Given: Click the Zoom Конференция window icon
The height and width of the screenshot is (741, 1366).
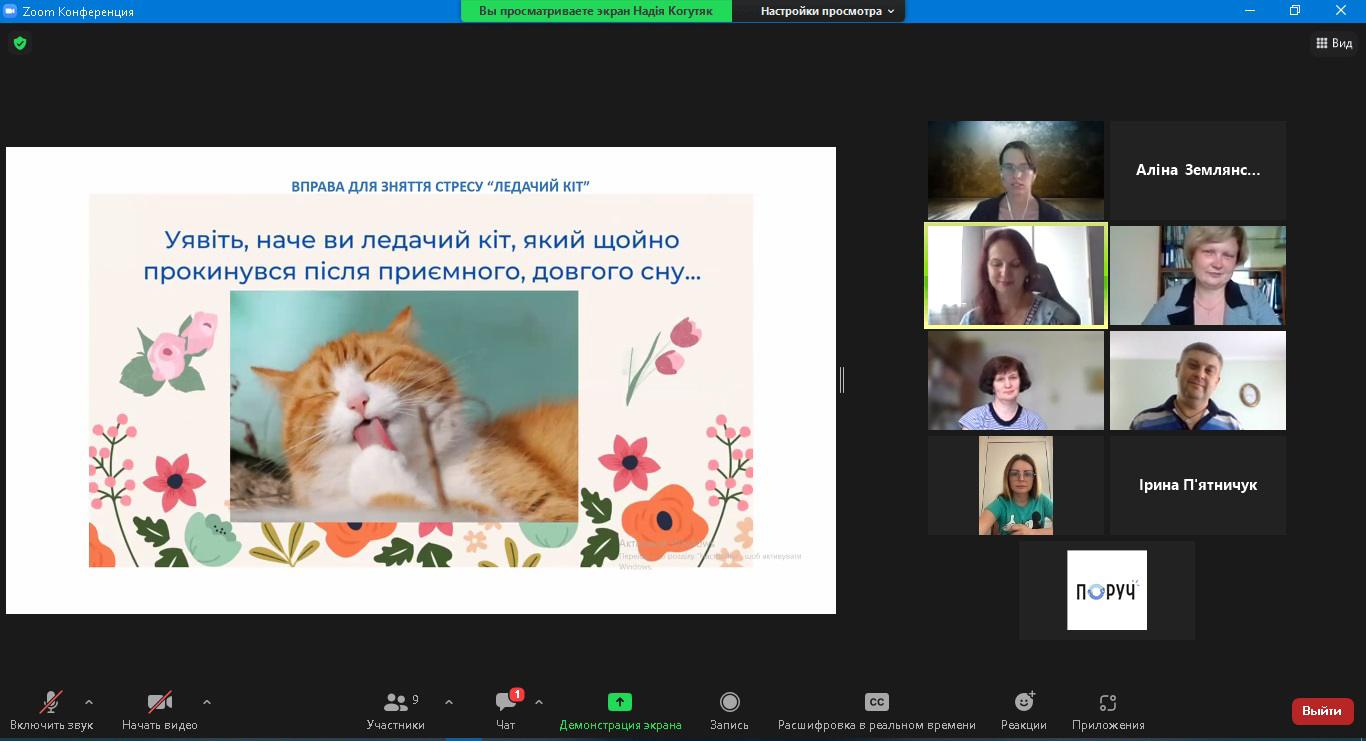Looking at the screenshot, I should coord(10,11).
